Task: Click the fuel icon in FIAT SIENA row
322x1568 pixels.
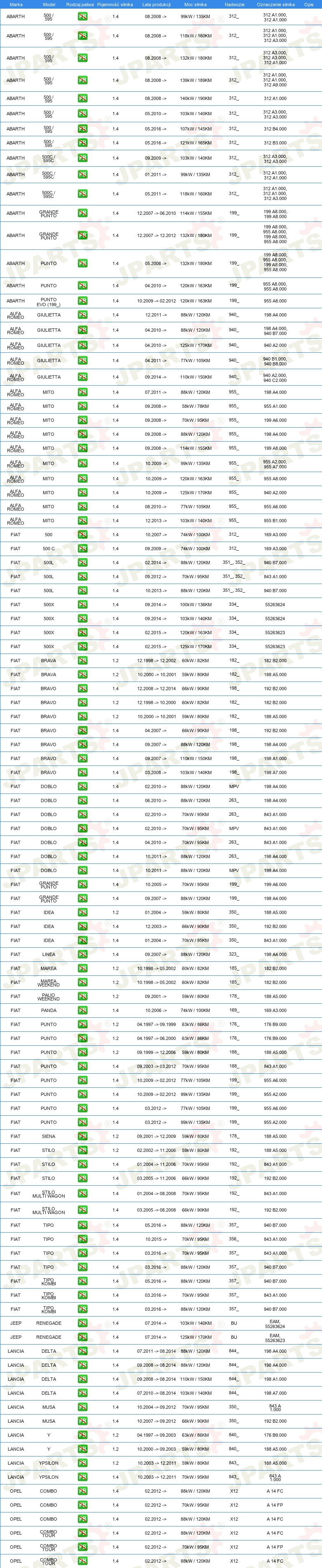Action: 82,1136
